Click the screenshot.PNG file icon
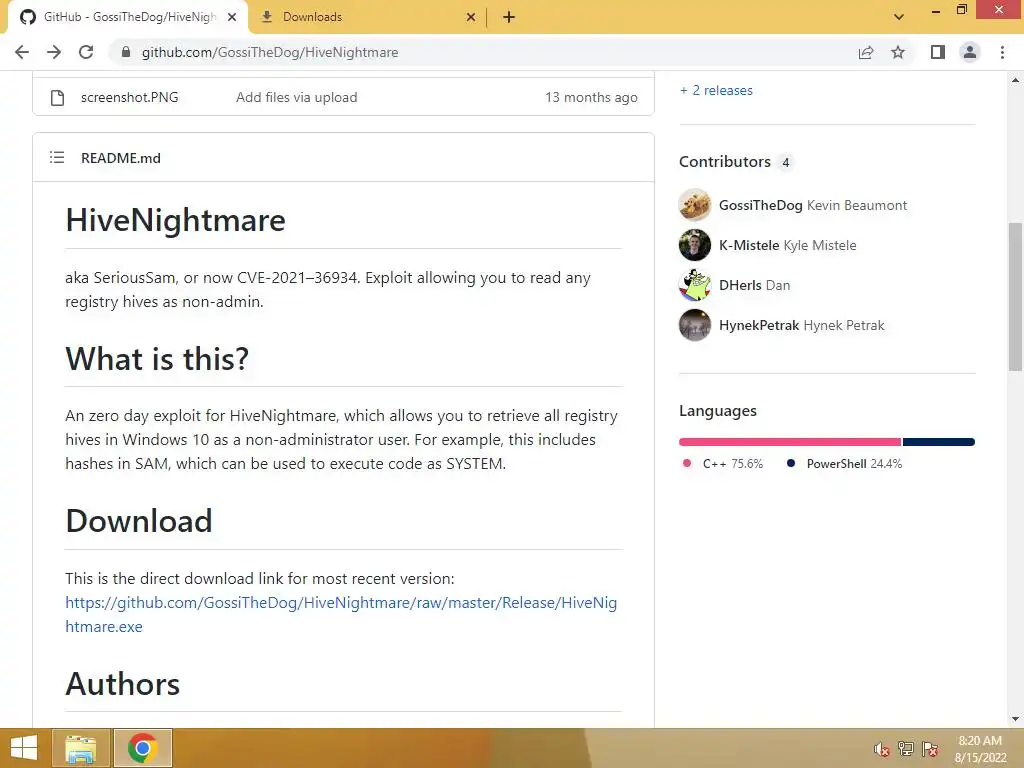The image size is (1024, 768). coord(57,97)
